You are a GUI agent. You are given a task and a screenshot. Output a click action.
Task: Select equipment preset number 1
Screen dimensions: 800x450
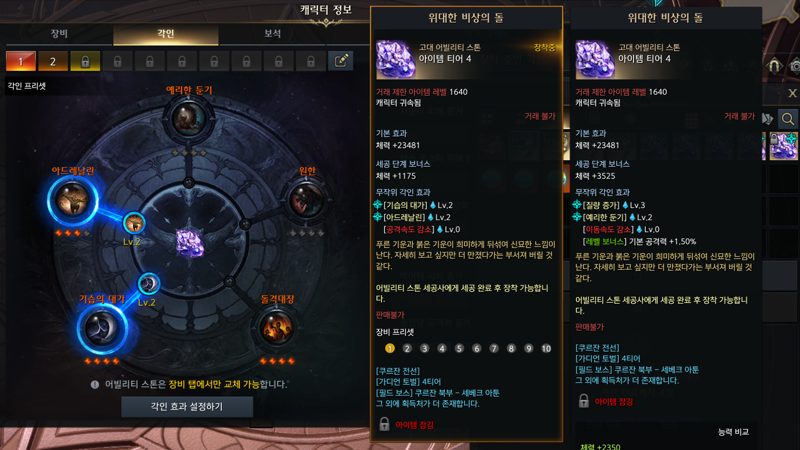click(390, 348)
